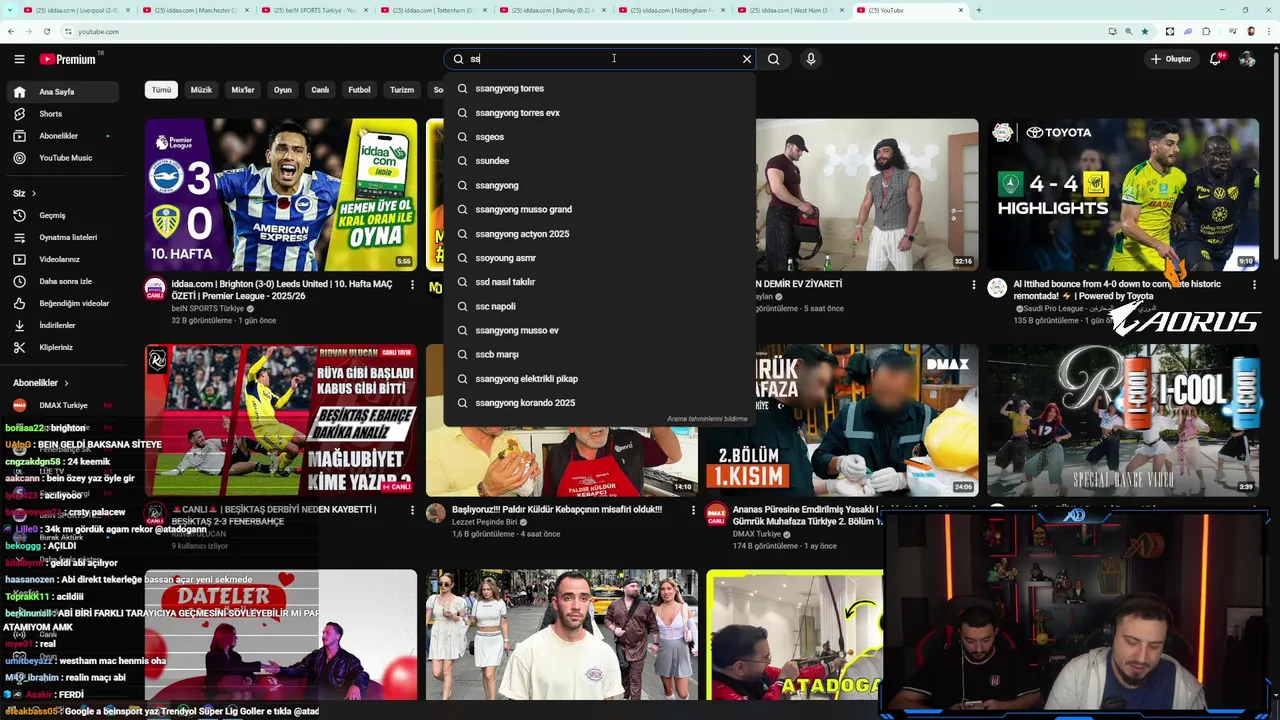This screenshot has width=1280, height=720.
Task: Click Arama tahminlerini bildirme link
Action: pos(707,419)
